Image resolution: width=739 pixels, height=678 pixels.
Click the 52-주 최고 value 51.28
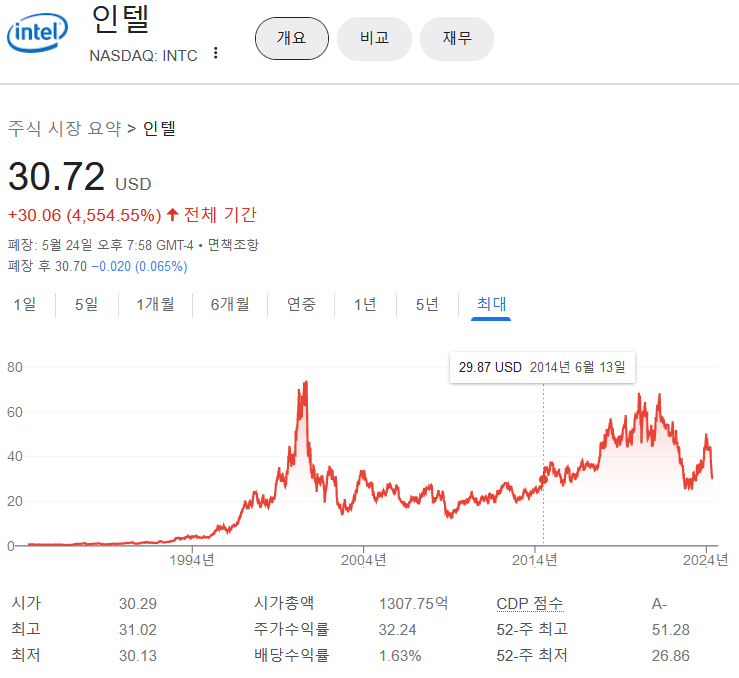671,630
